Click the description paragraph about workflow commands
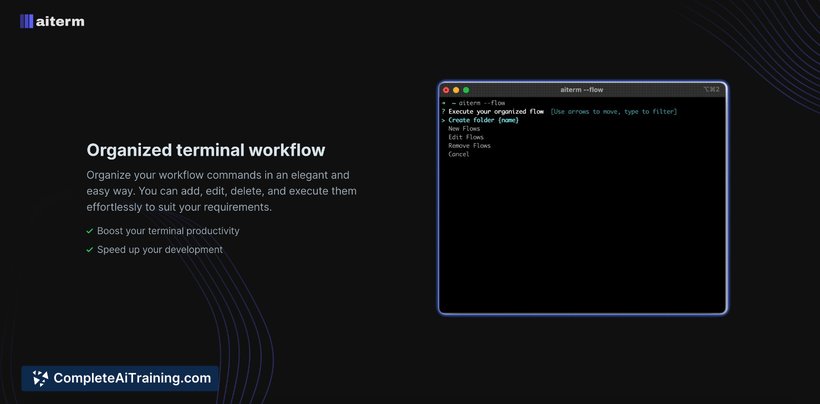 click(x=221, y=191)
